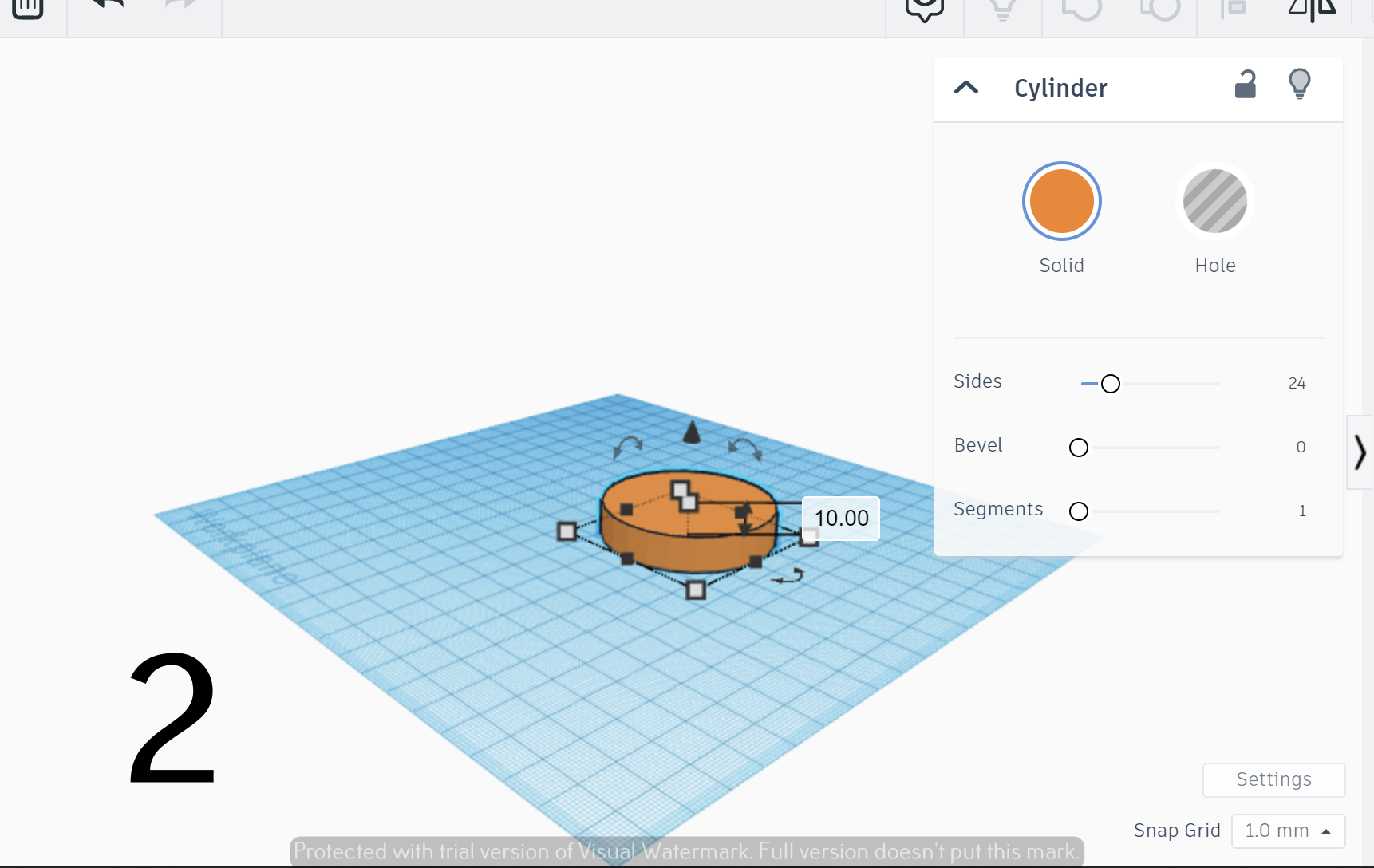
Task: Click the 10.00 dimension value box
Action: point(841,518)
